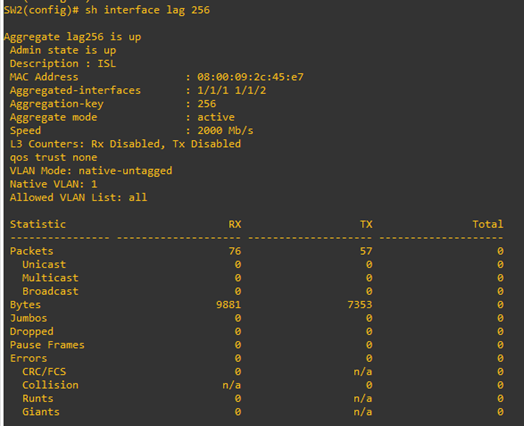Screen dimensions: 524x426
Task: Click the 'qos trust none' line
Action: (53, 157)
